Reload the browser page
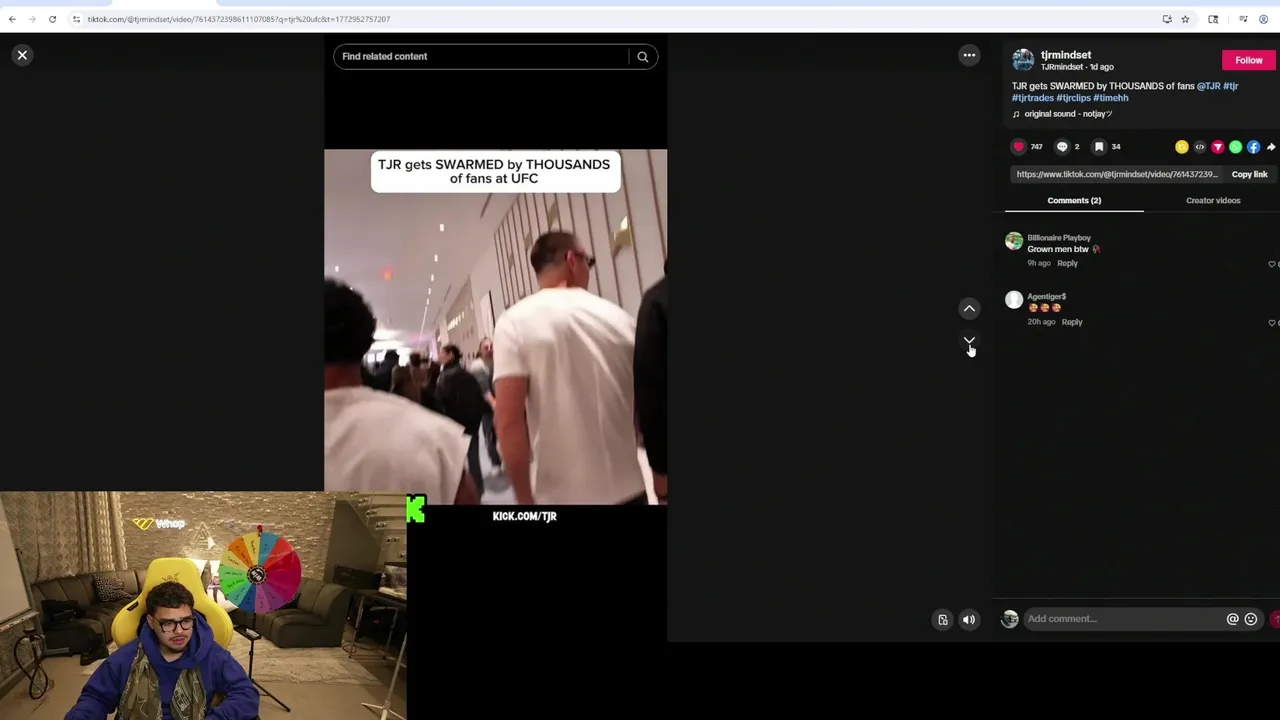Viewport: 1280px width, 720px height. pos(52,19)
